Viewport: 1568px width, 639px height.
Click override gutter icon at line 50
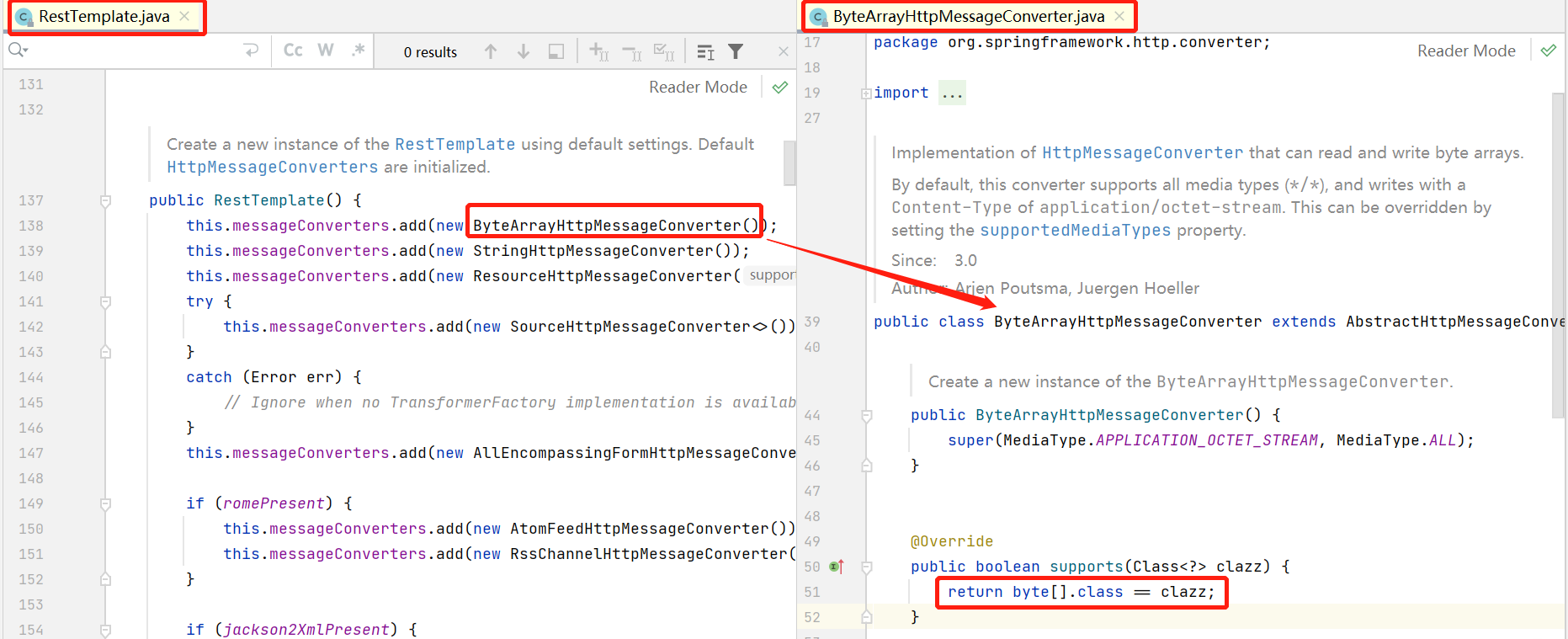tap(837, 567)
